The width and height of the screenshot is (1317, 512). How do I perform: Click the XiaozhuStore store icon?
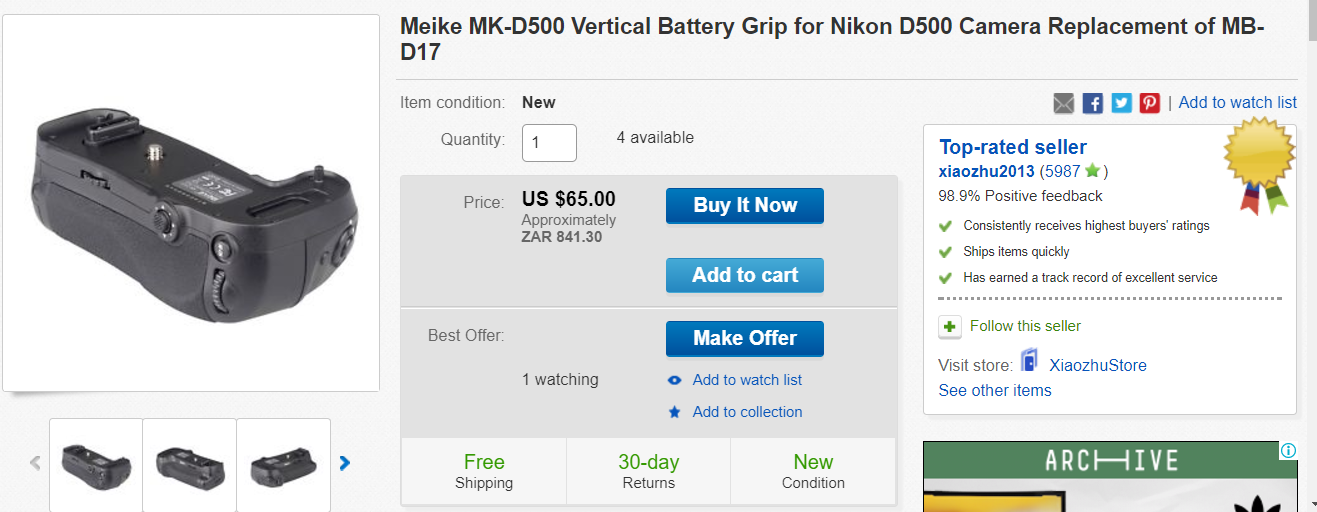pos(1030,362)
